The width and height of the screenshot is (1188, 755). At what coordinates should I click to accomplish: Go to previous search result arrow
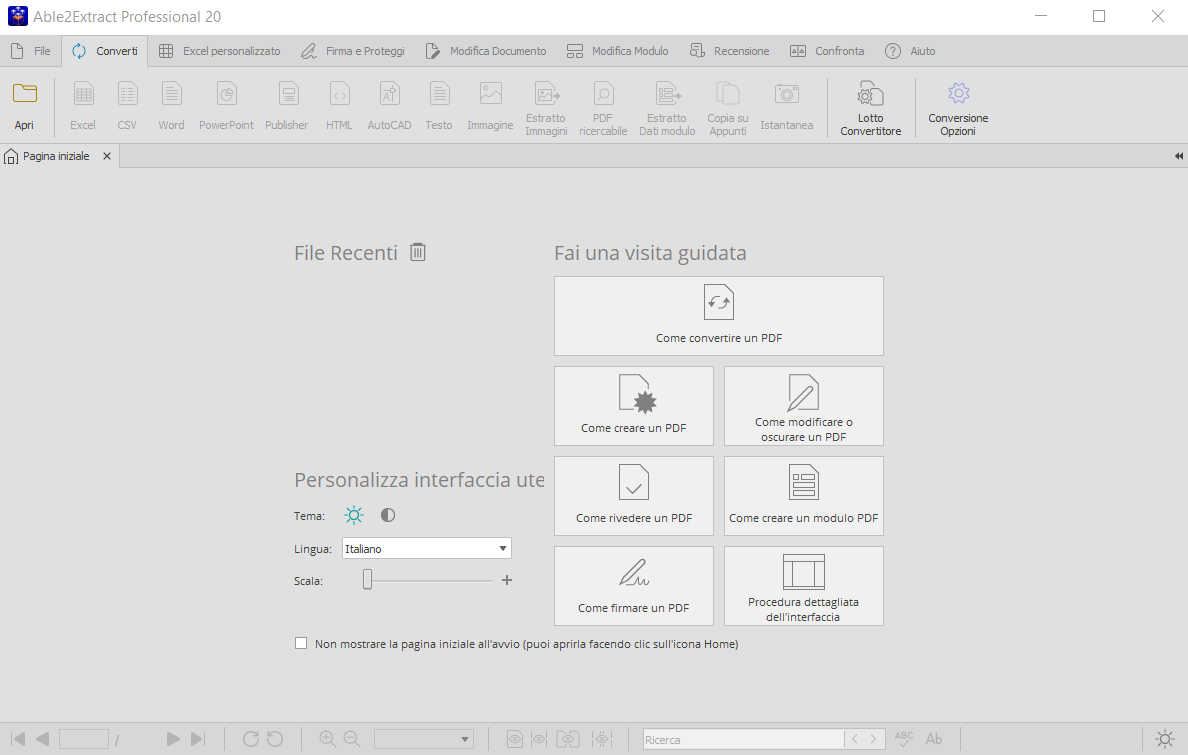click(855, 739)
